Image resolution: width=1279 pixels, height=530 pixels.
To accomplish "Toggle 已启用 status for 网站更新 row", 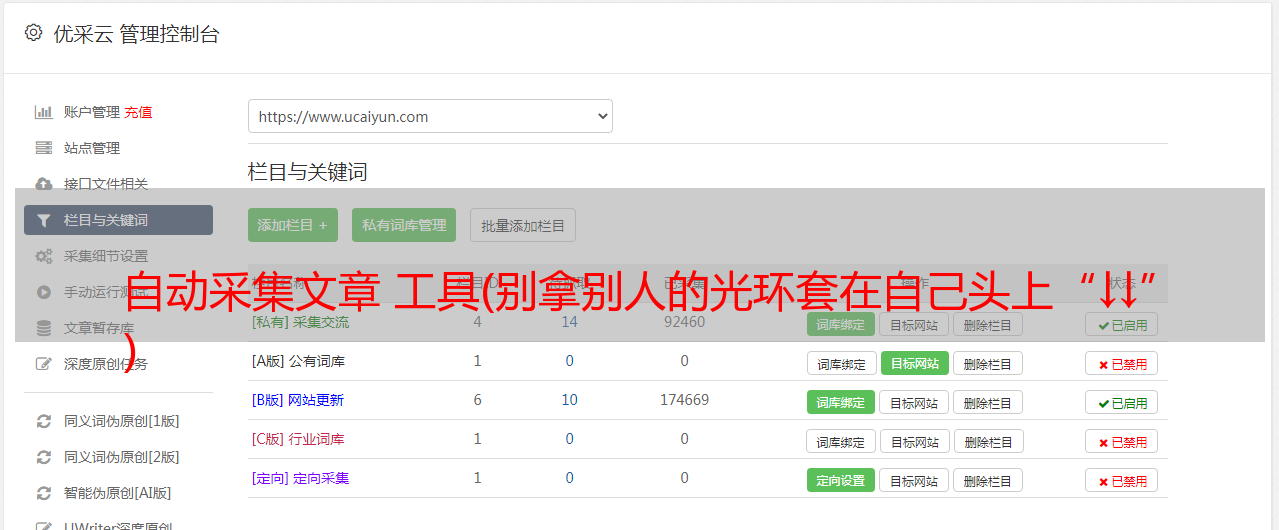I will tap(1122, 402).
